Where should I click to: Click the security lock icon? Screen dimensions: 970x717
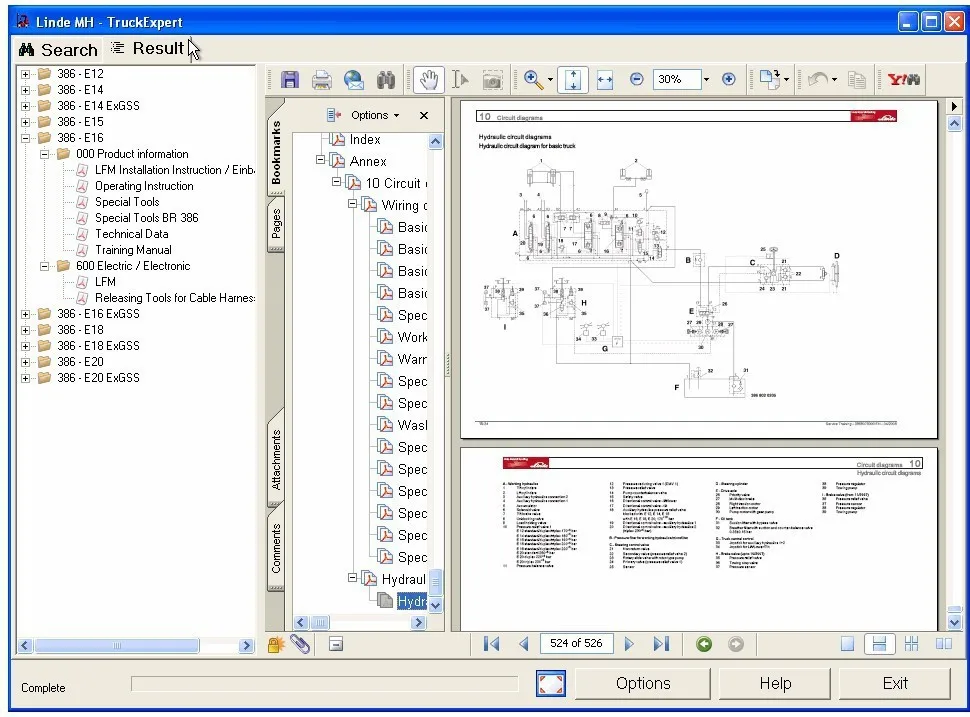coord(275,645)
